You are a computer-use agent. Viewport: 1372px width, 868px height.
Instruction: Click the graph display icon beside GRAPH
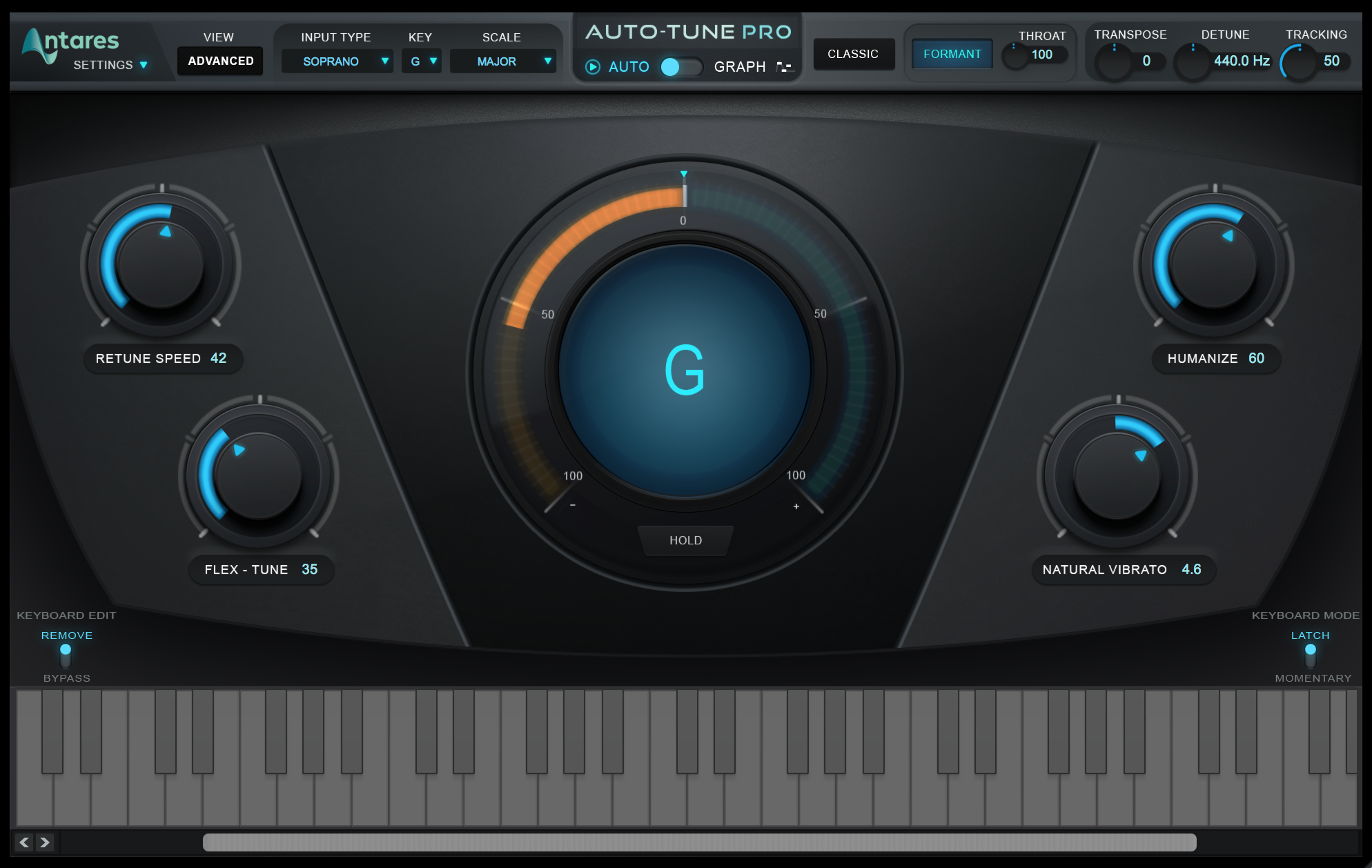coord(785,67)
